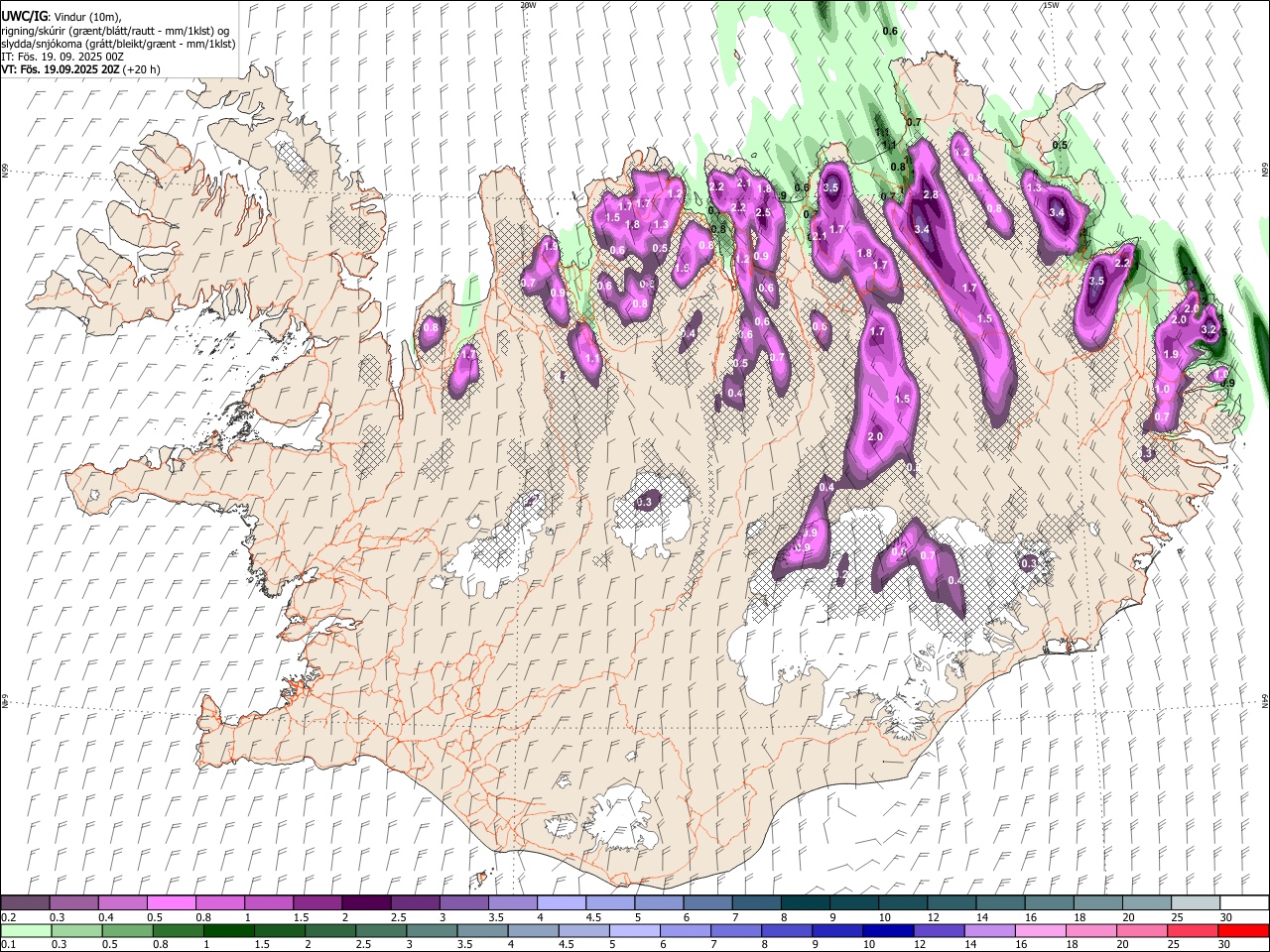Click the '30' label under the upper scale
This screenshot has height=952, width=1270.
(x=1225, y=917)
